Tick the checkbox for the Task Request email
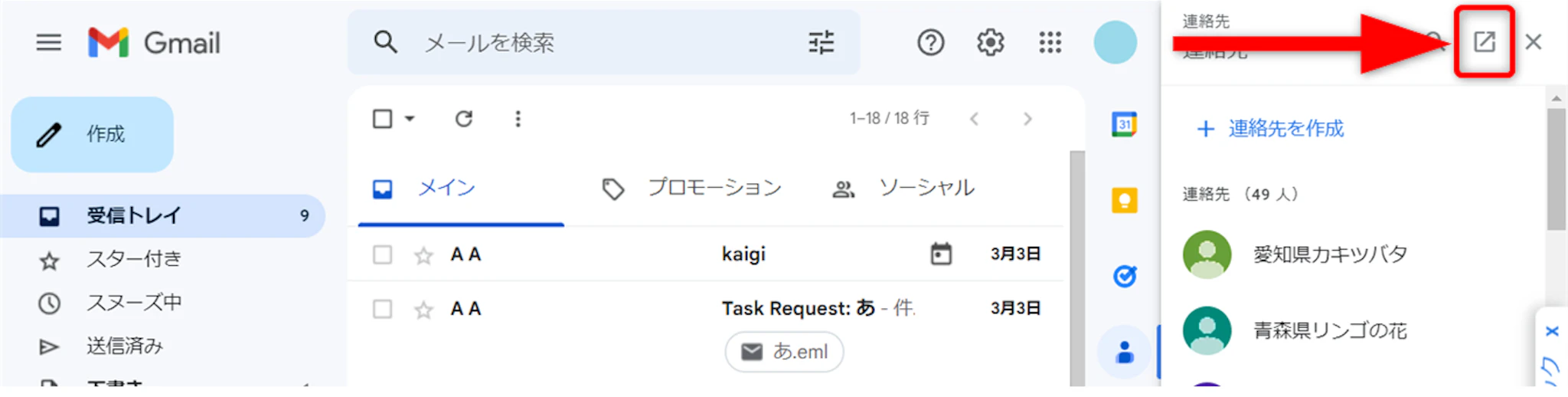1568x397 pixels. 382,309
